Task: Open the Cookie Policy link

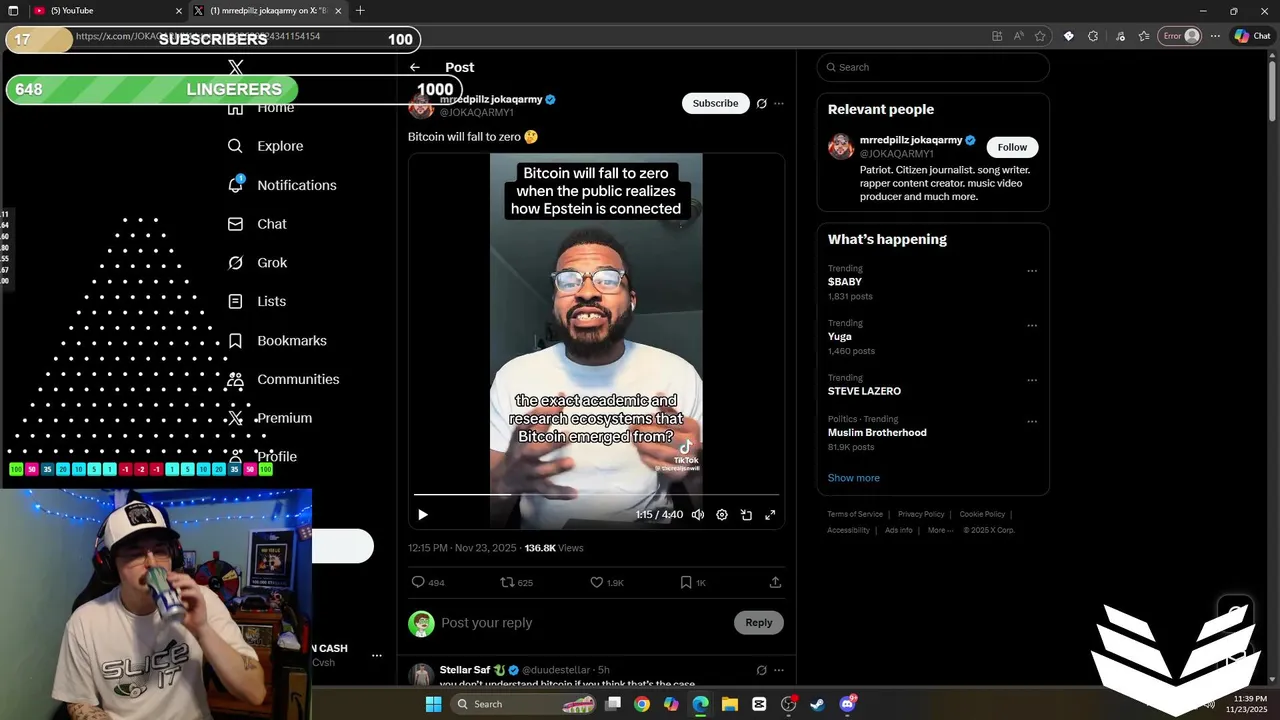Action: click(x=982, y=514)
